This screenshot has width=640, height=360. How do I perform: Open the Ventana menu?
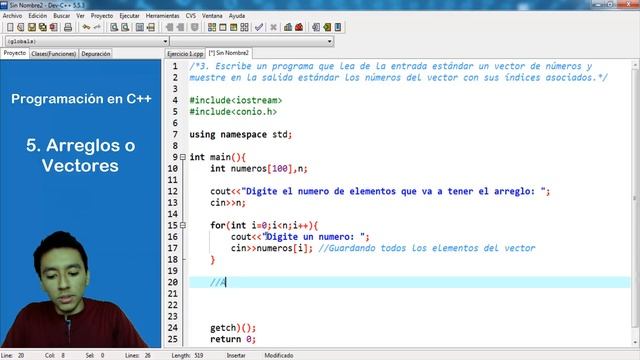[x=212, y=16]
